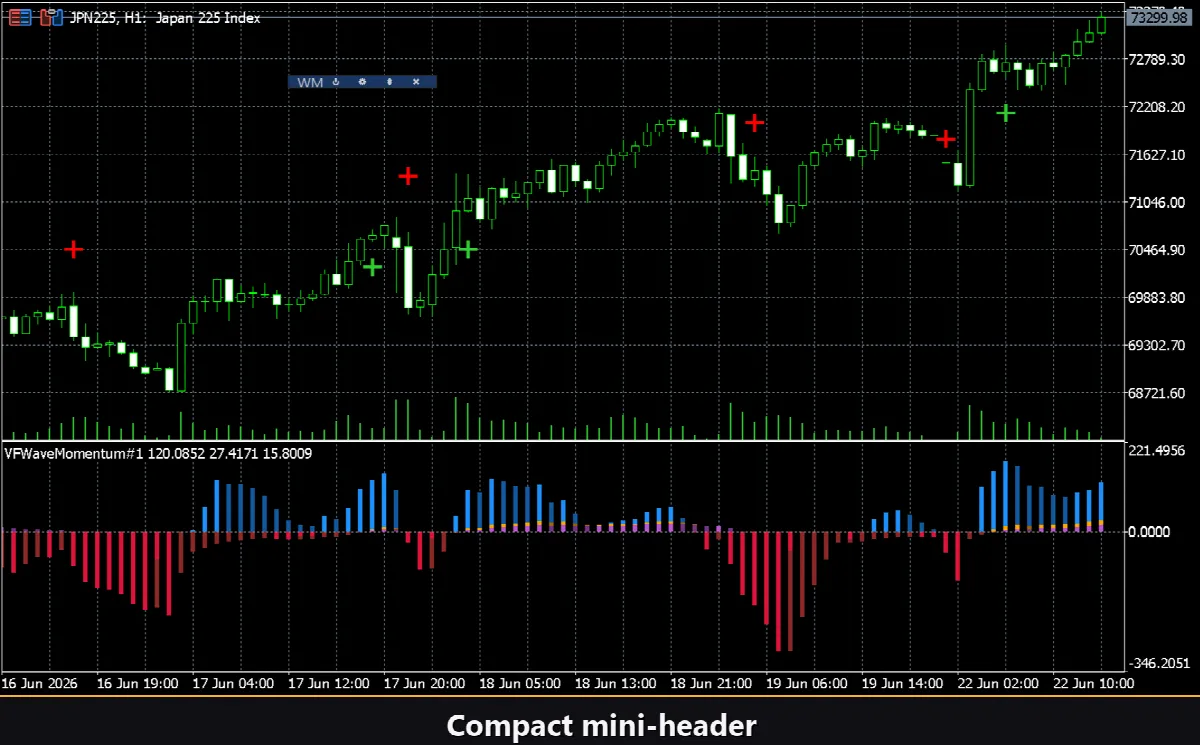Click the -346.2051 indicator scale value

point(1160,663)
